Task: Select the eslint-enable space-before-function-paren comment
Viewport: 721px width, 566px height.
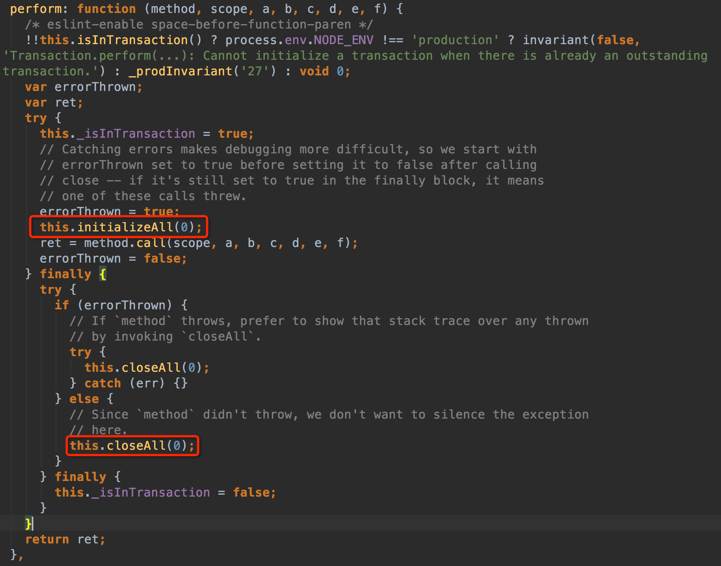Action: pos(199,24)
